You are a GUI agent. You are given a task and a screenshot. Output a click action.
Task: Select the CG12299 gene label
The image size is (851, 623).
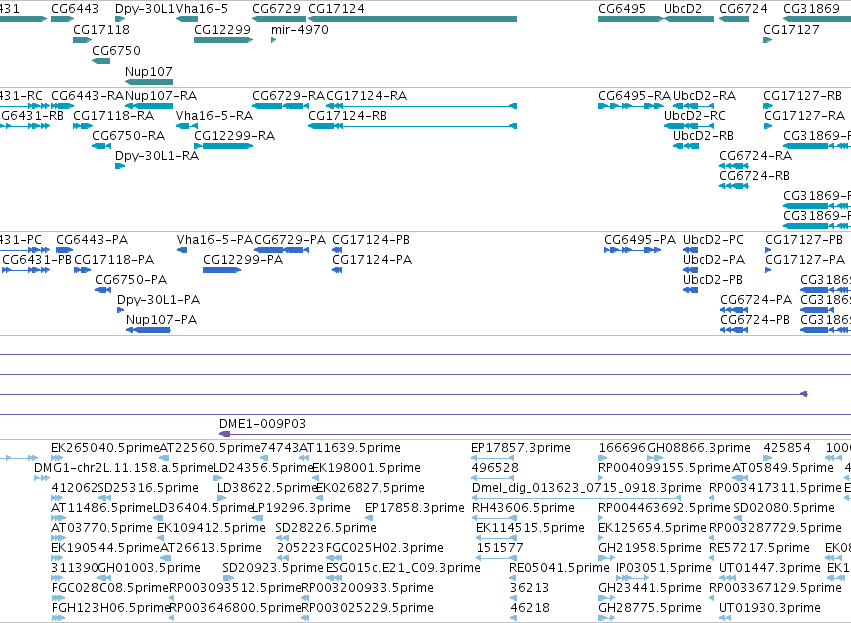click(x=223, y=29)
